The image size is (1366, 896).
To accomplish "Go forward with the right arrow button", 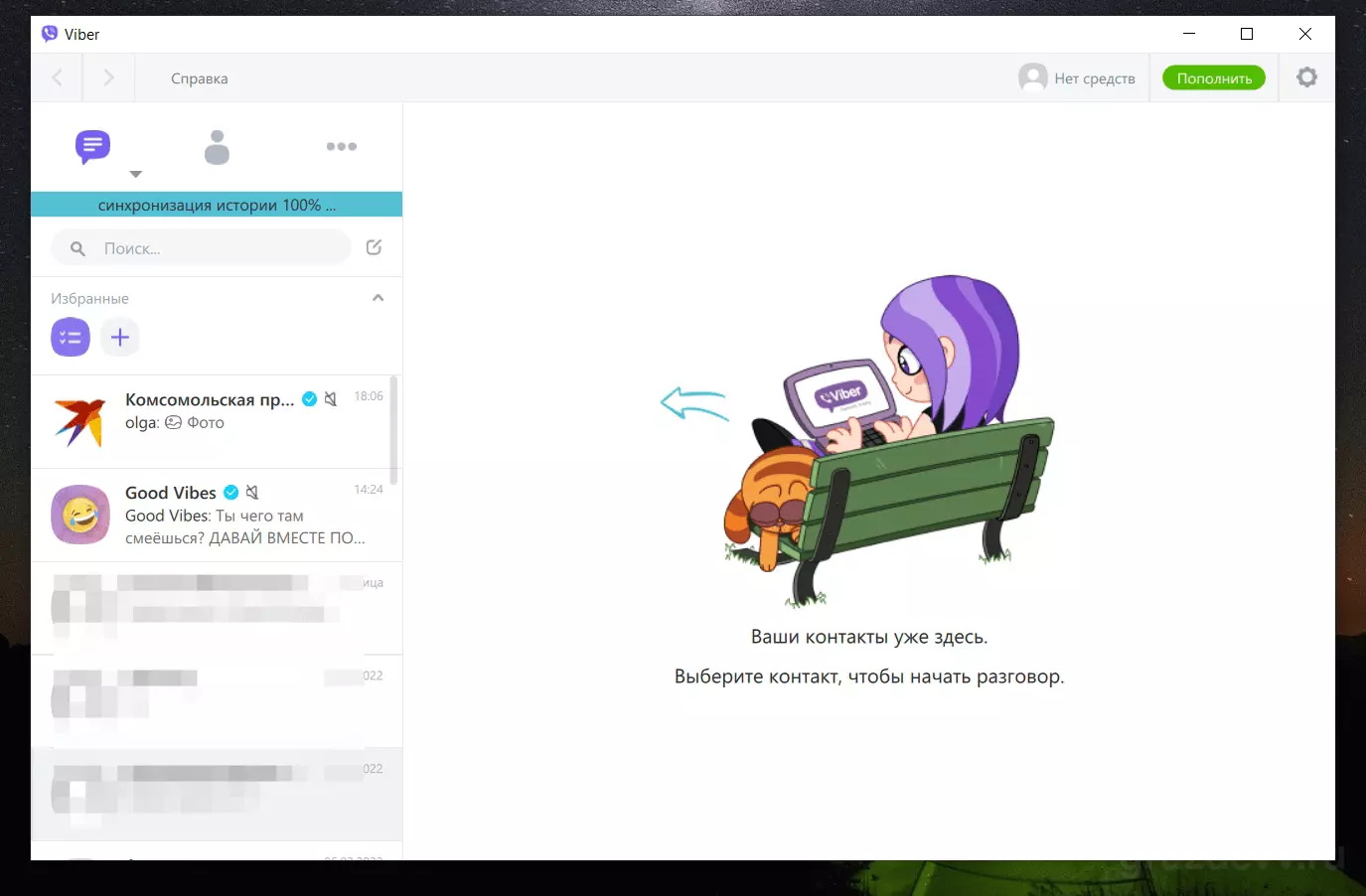I will pos(109,77).
